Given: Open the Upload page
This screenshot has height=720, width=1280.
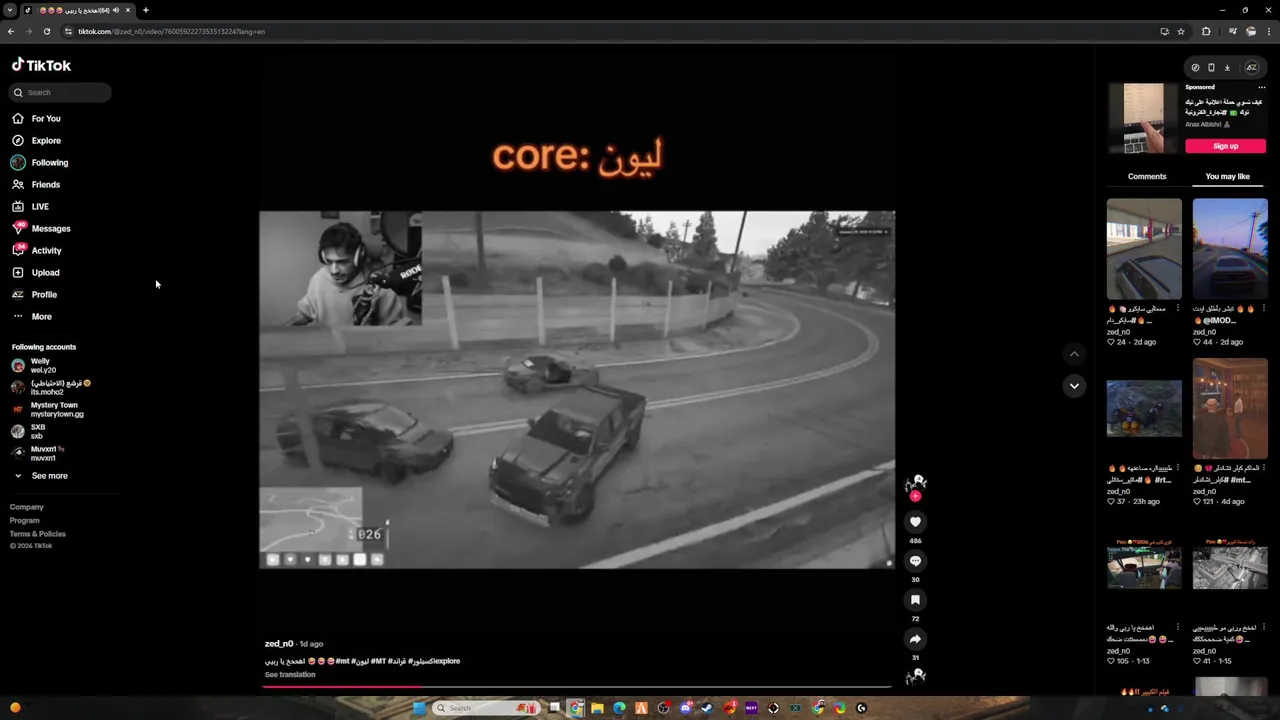Looking at the screenshot, I should tap(36, 272).
